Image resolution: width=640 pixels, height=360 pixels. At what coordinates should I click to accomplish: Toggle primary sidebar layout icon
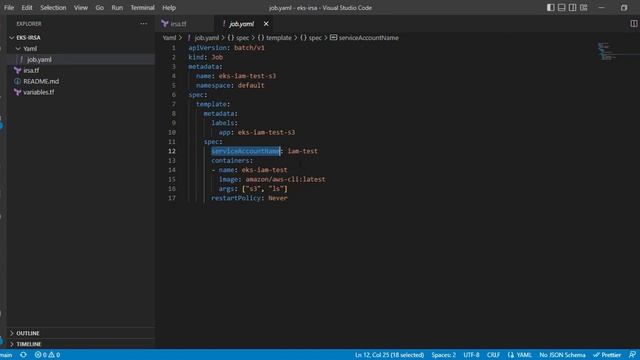[x=551, y=7]
